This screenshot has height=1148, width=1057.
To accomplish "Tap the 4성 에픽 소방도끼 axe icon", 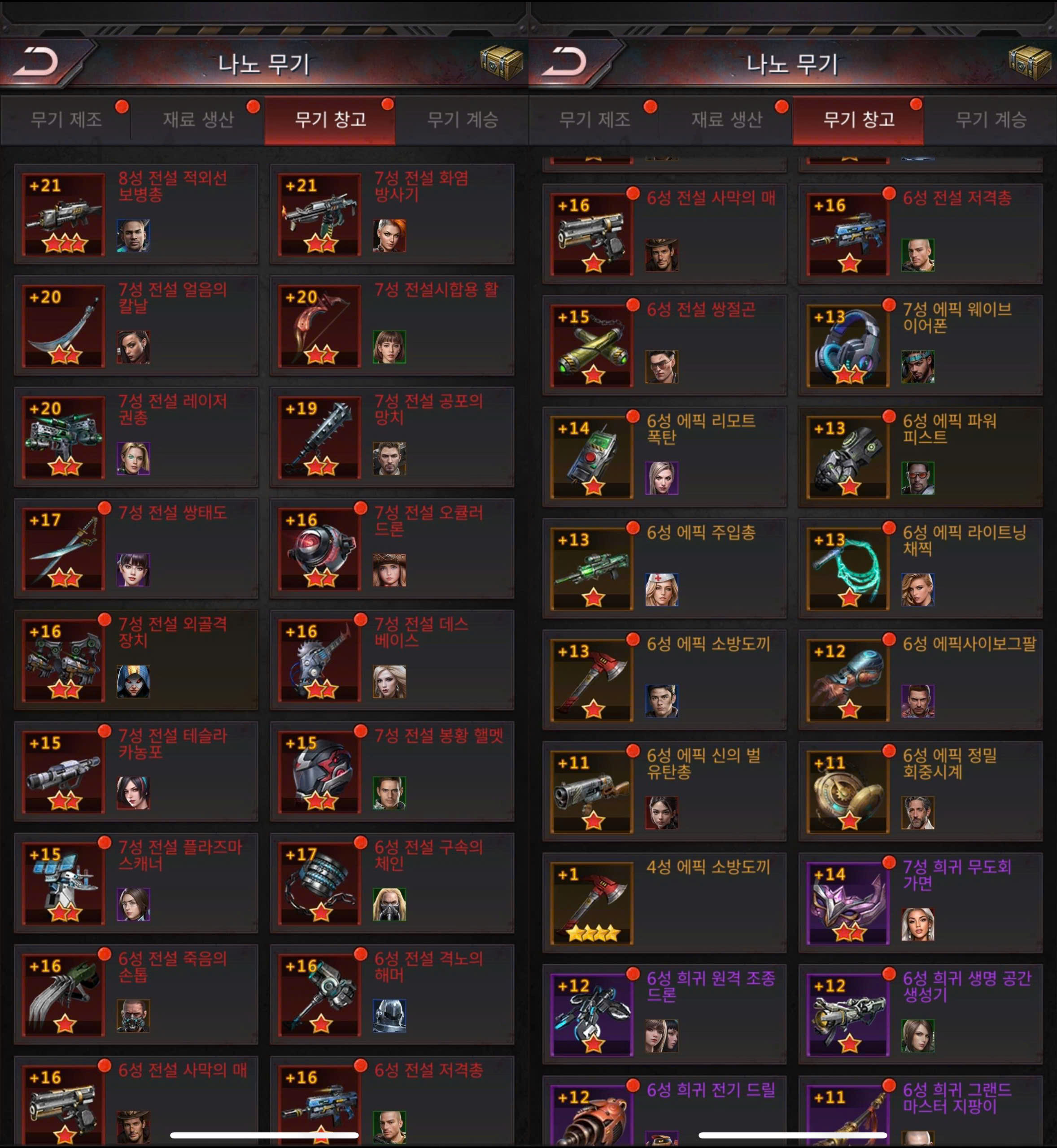I will coord(592,903).
